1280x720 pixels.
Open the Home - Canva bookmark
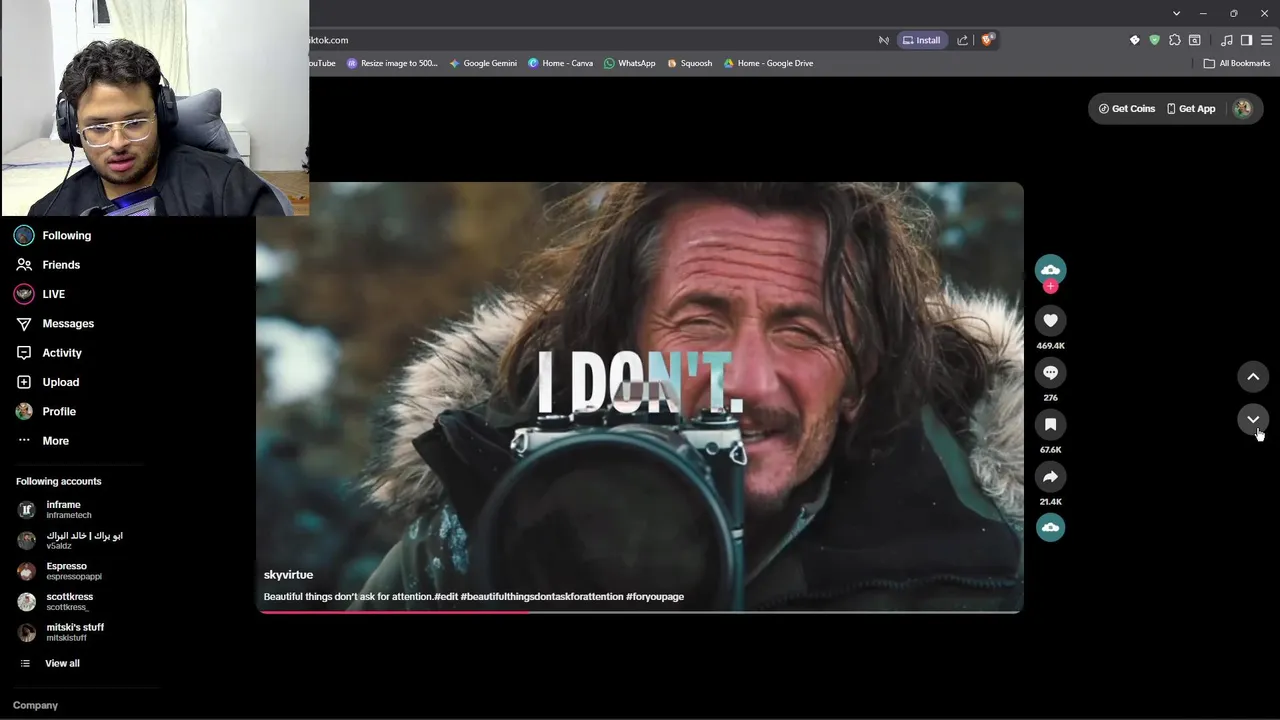tap(560, 63)
